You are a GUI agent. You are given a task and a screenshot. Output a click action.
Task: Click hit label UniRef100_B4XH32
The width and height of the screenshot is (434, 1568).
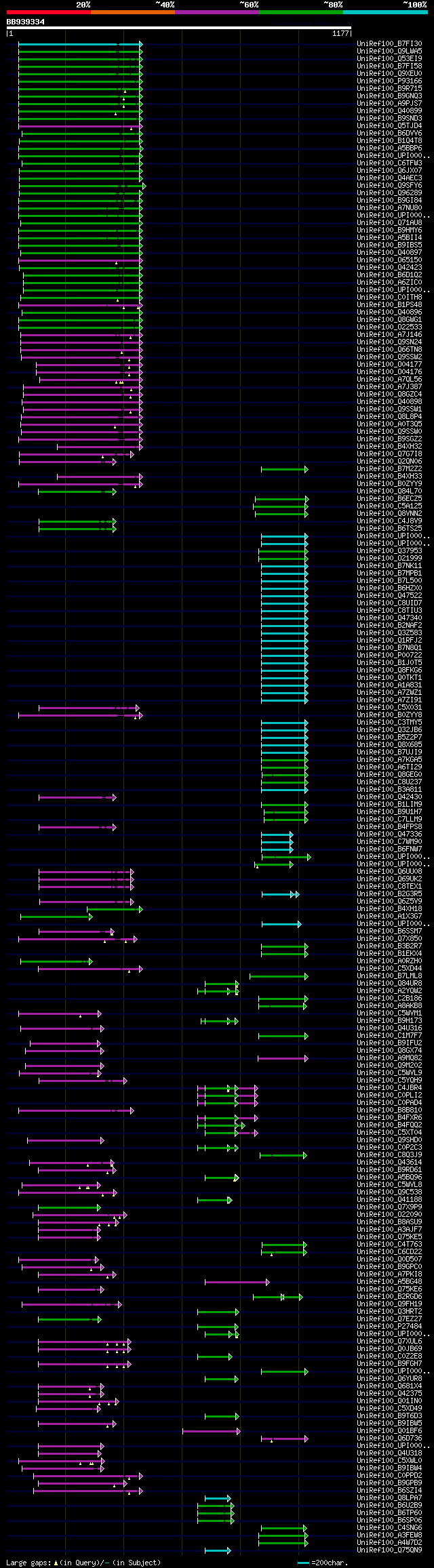coord(389,447)
